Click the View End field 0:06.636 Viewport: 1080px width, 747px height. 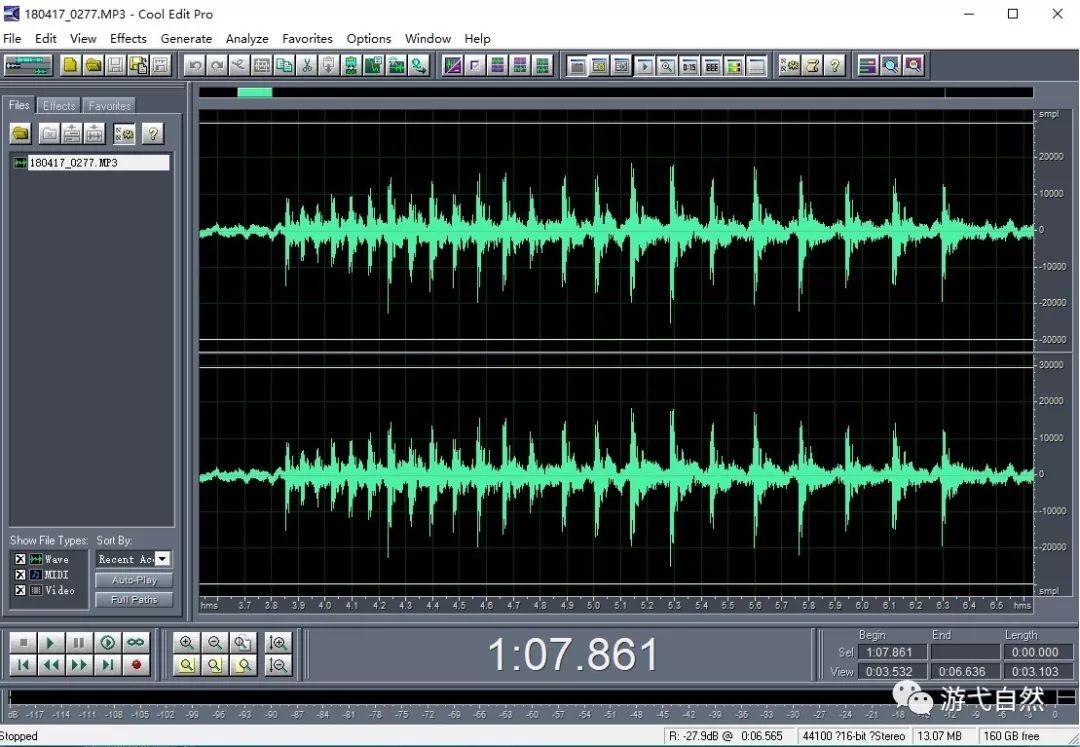pos(965,671)
